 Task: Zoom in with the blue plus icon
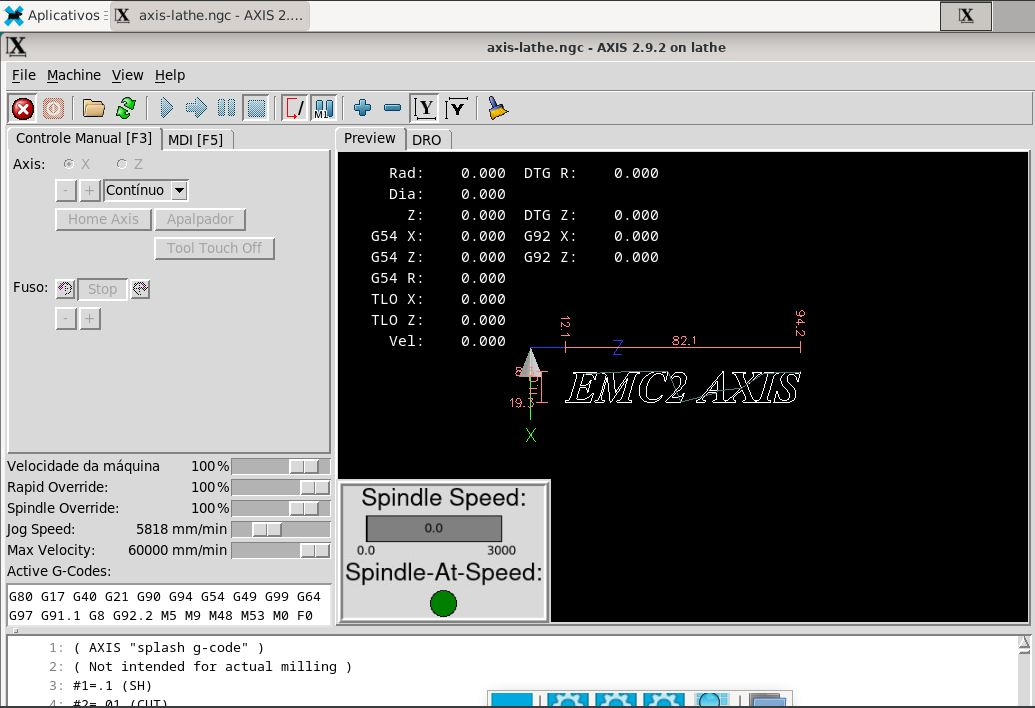(362, 108)
